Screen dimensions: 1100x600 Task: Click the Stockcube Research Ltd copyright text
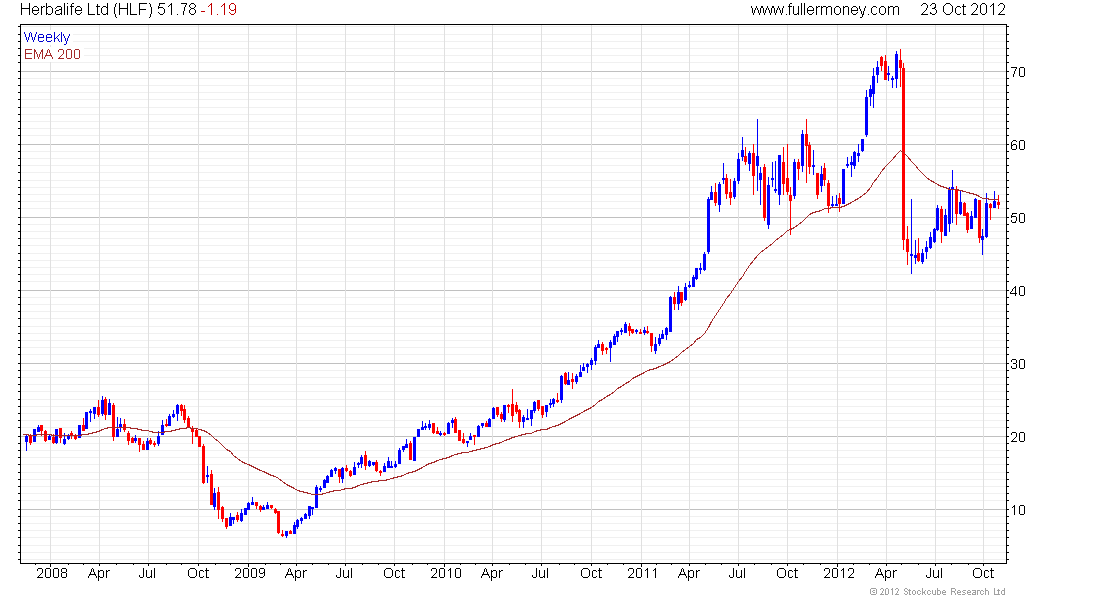[937, 592]
